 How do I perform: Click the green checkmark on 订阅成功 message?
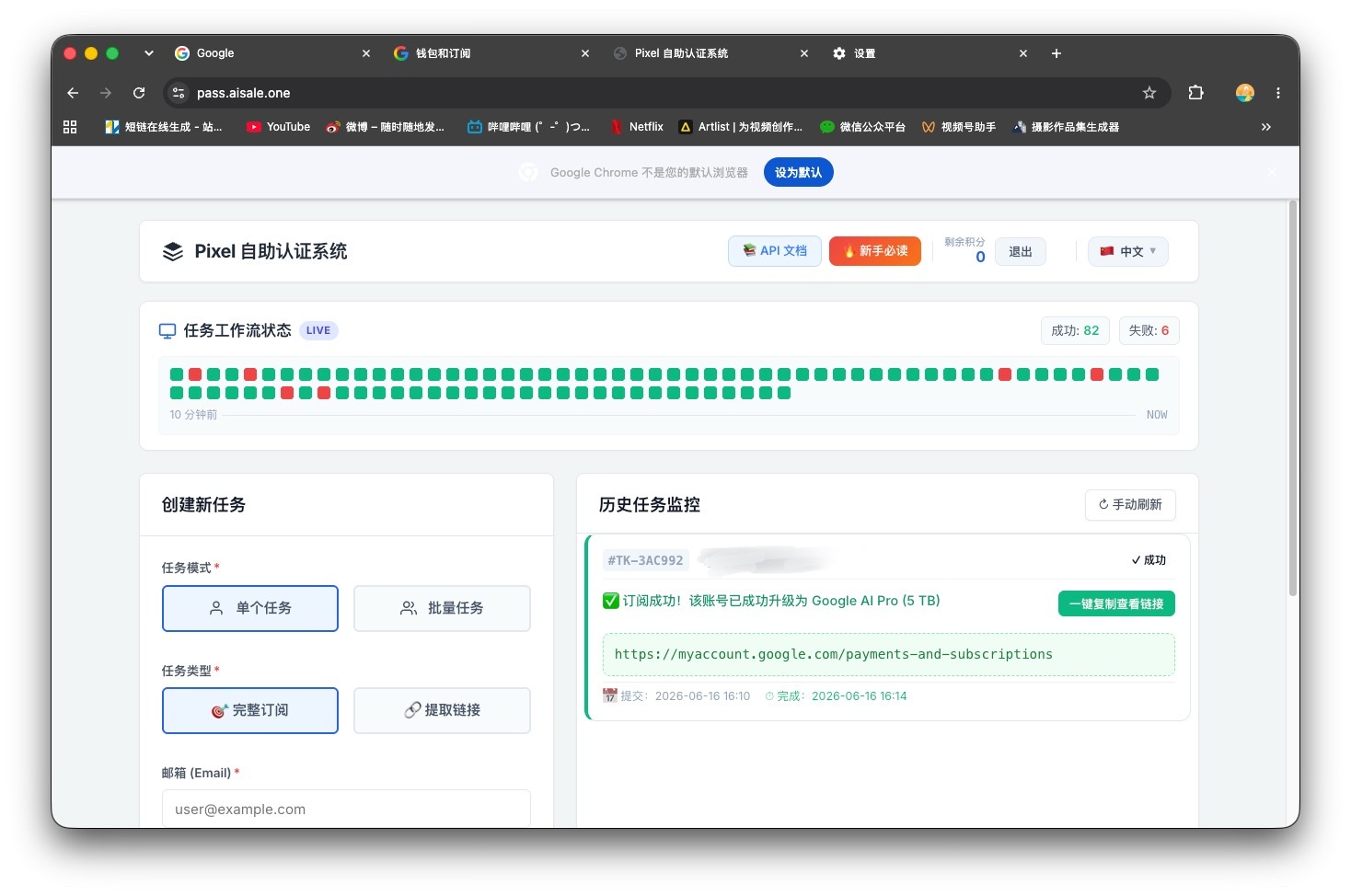(x=611, y=601)
